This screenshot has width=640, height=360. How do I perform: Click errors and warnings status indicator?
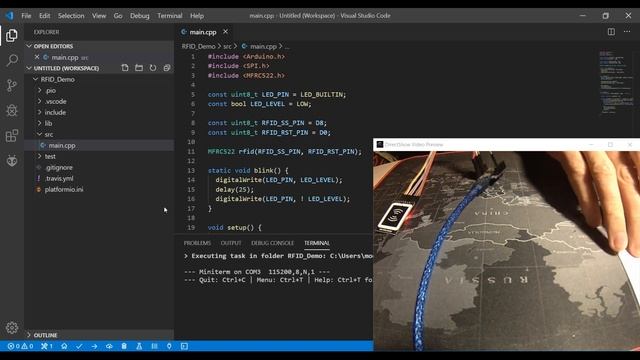tap(20, 346)
